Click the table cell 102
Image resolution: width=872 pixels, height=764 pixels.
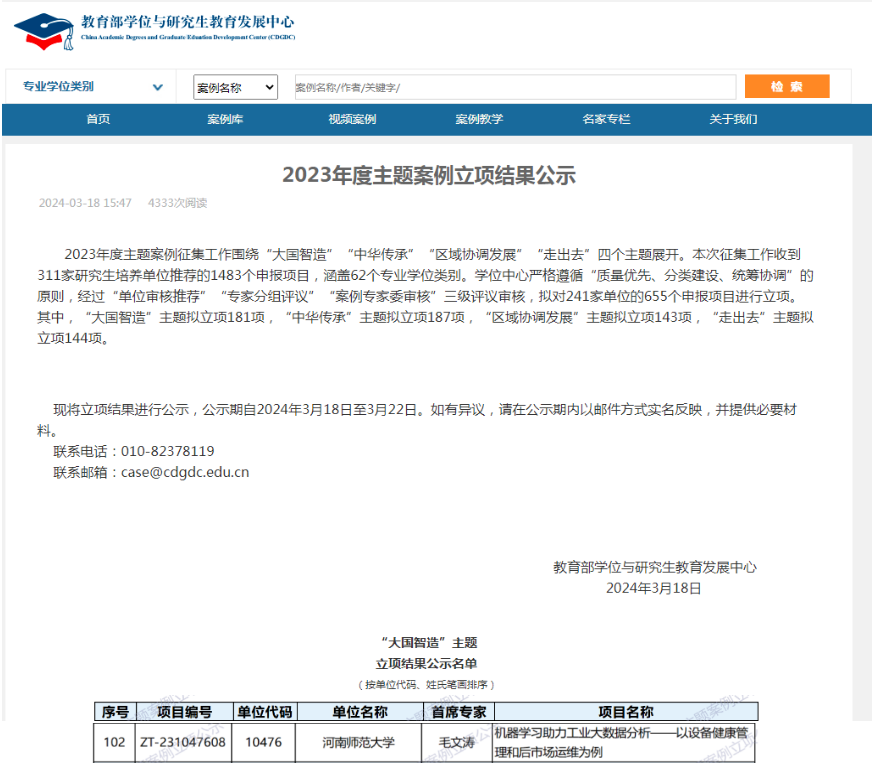pos(115,742)
